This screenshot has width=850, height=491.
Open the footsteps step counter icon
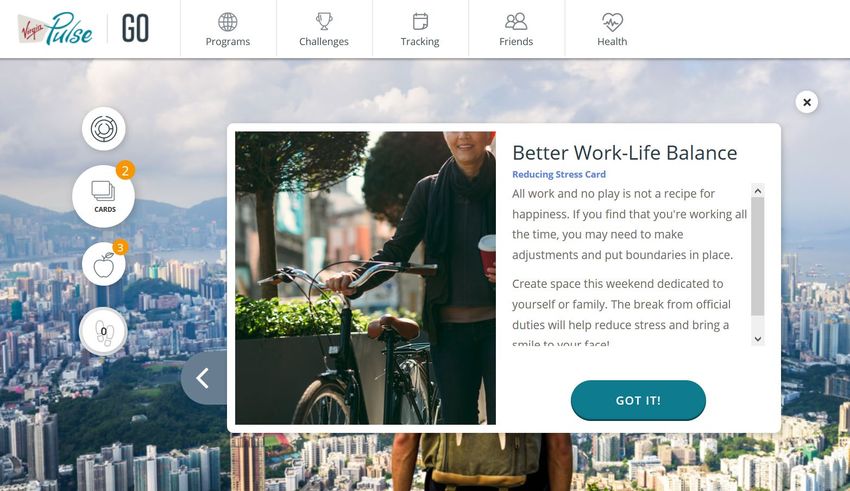click(x=104, y=332)
